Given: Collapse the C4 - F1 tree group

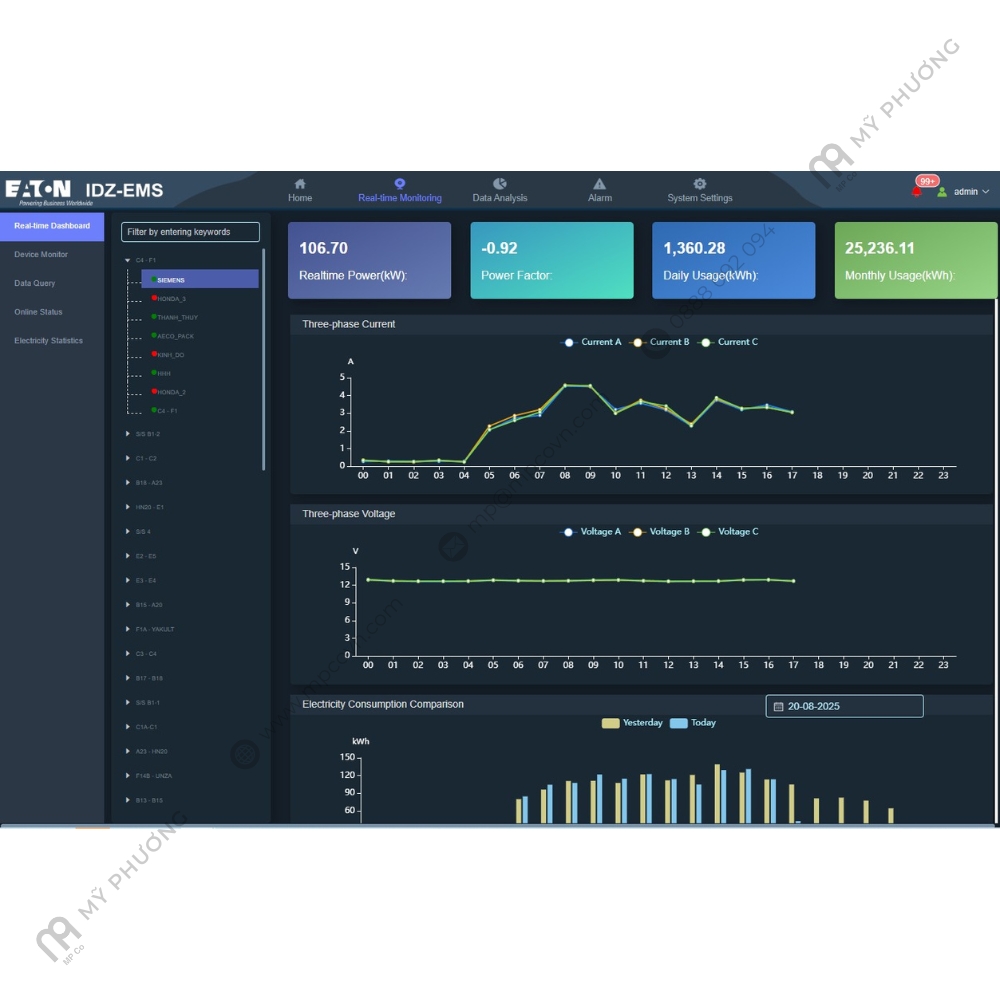Looking at the screenshot, I should pyautogui.click(x=128, y=260).
